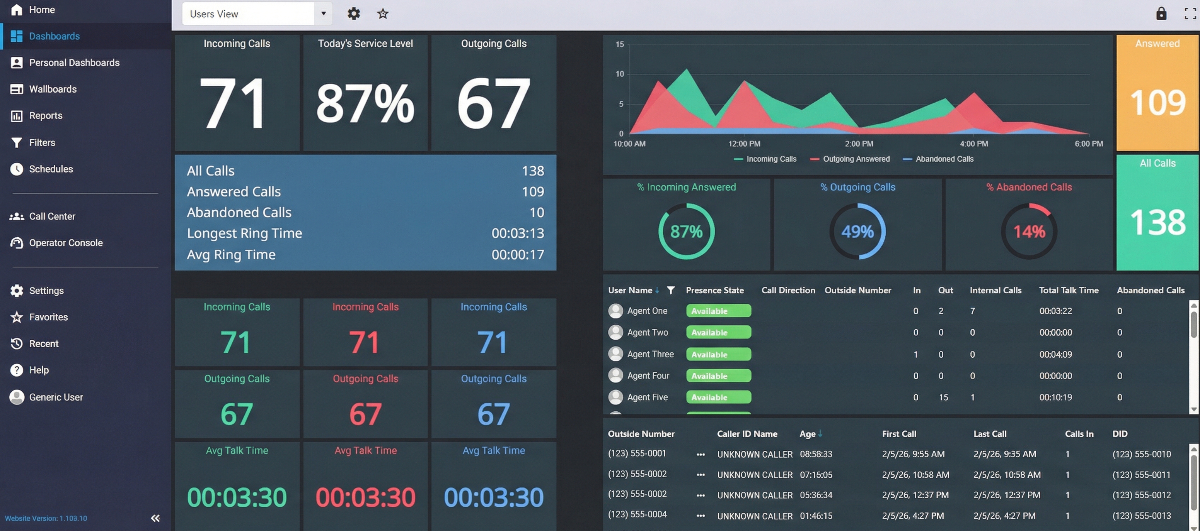Click the Recent history icon
Viewport: 1200px width, 531px height.
click(16, 344)
